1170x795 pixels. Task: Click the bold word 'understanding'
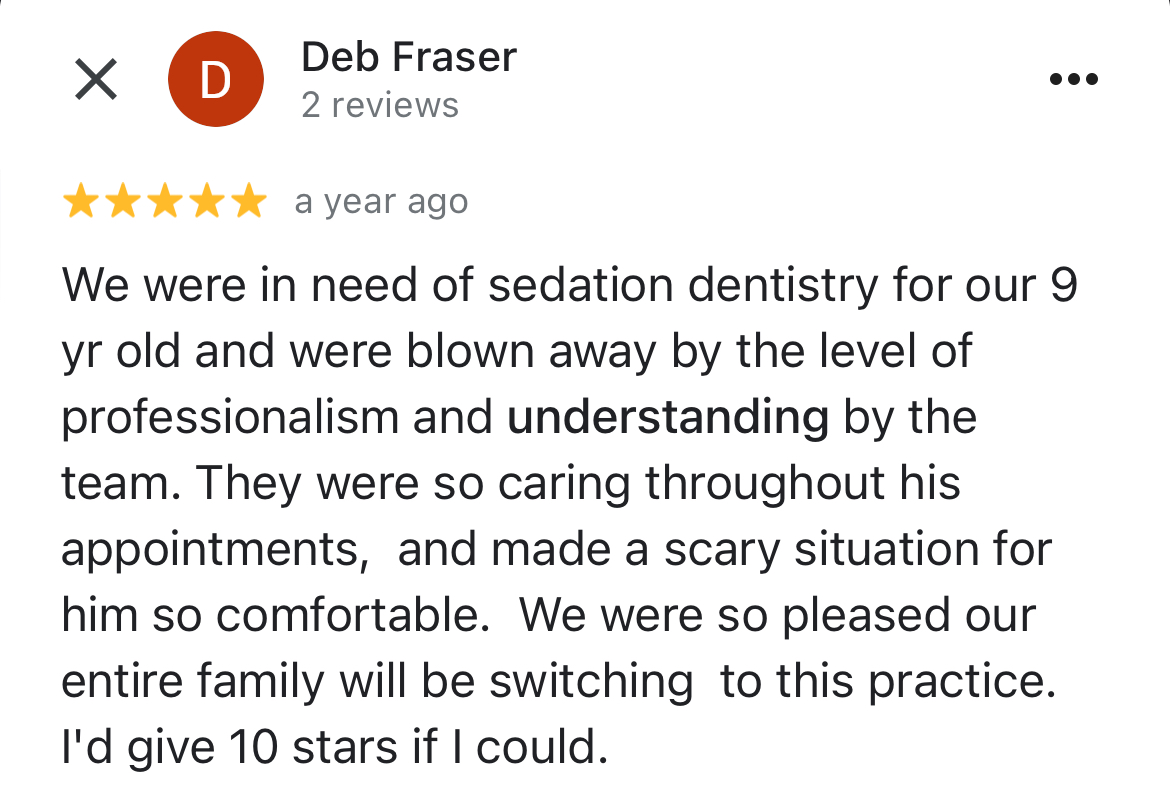[668, 417]
